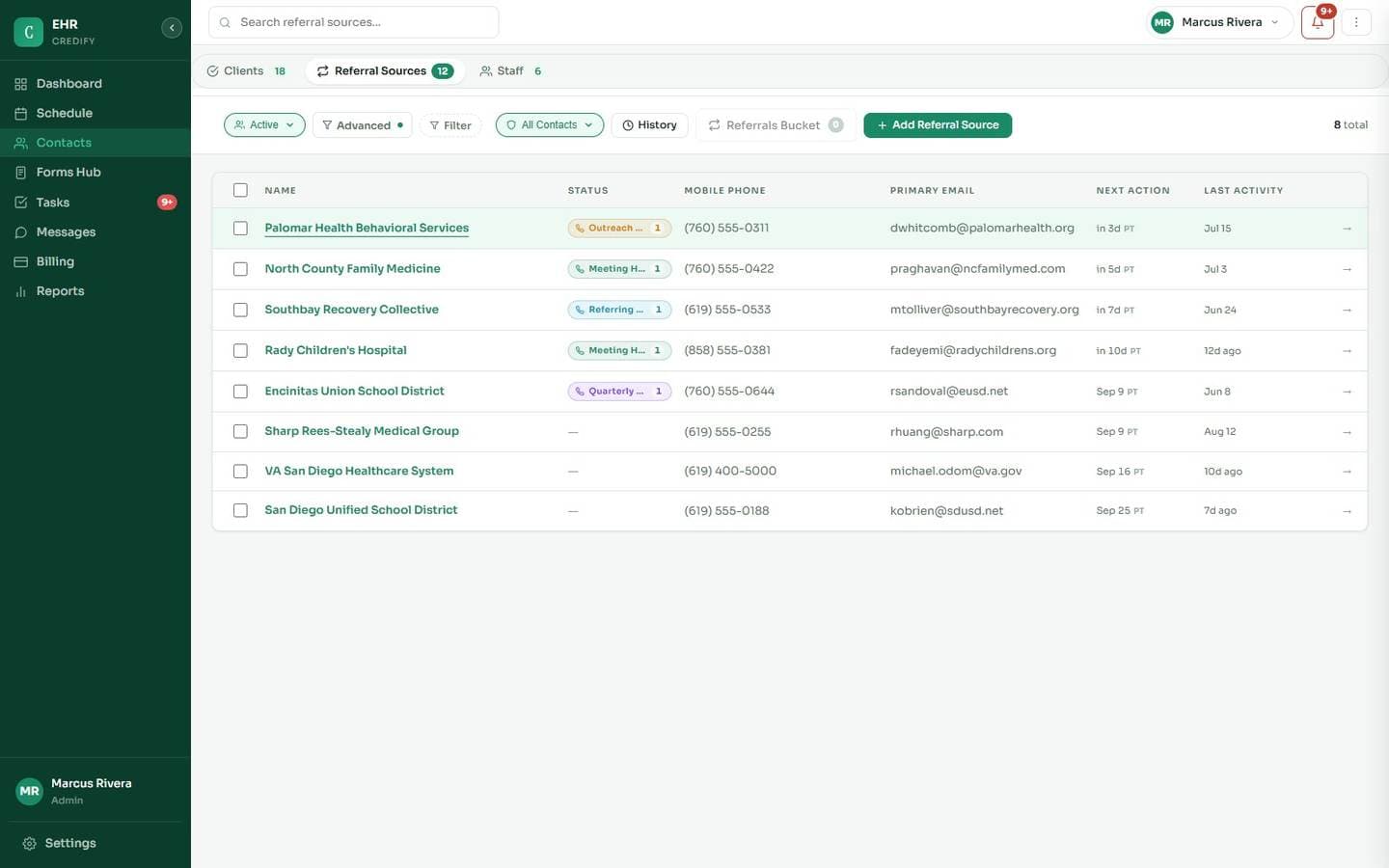Click the arrow on Palomar Health row
This screenshot has width=1389, height=868.
pyautogui.click(x=1347, y=229)
